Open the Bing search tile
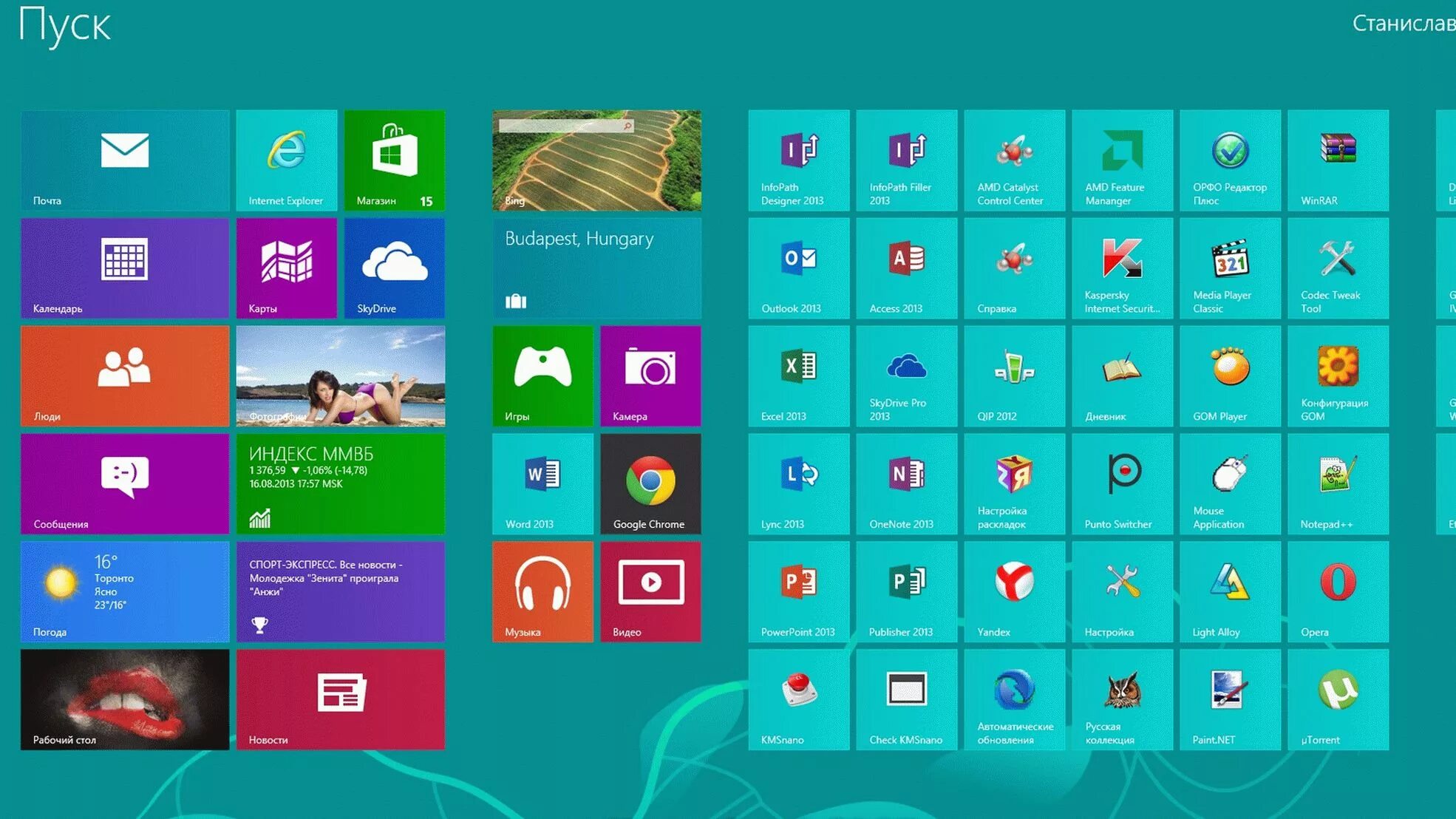The height and width of the screenshot is (819, 1456). (596, 160)
